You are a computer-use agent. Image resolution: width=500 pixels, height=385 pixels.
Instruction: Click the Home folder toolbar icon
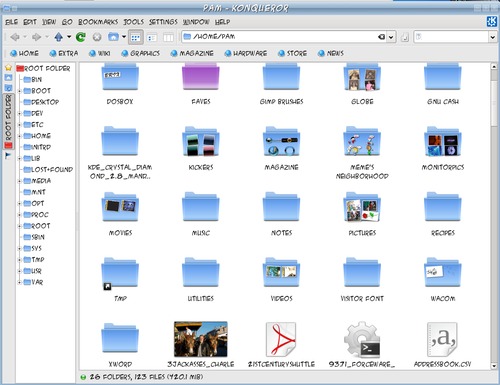(x=113, y=37)
